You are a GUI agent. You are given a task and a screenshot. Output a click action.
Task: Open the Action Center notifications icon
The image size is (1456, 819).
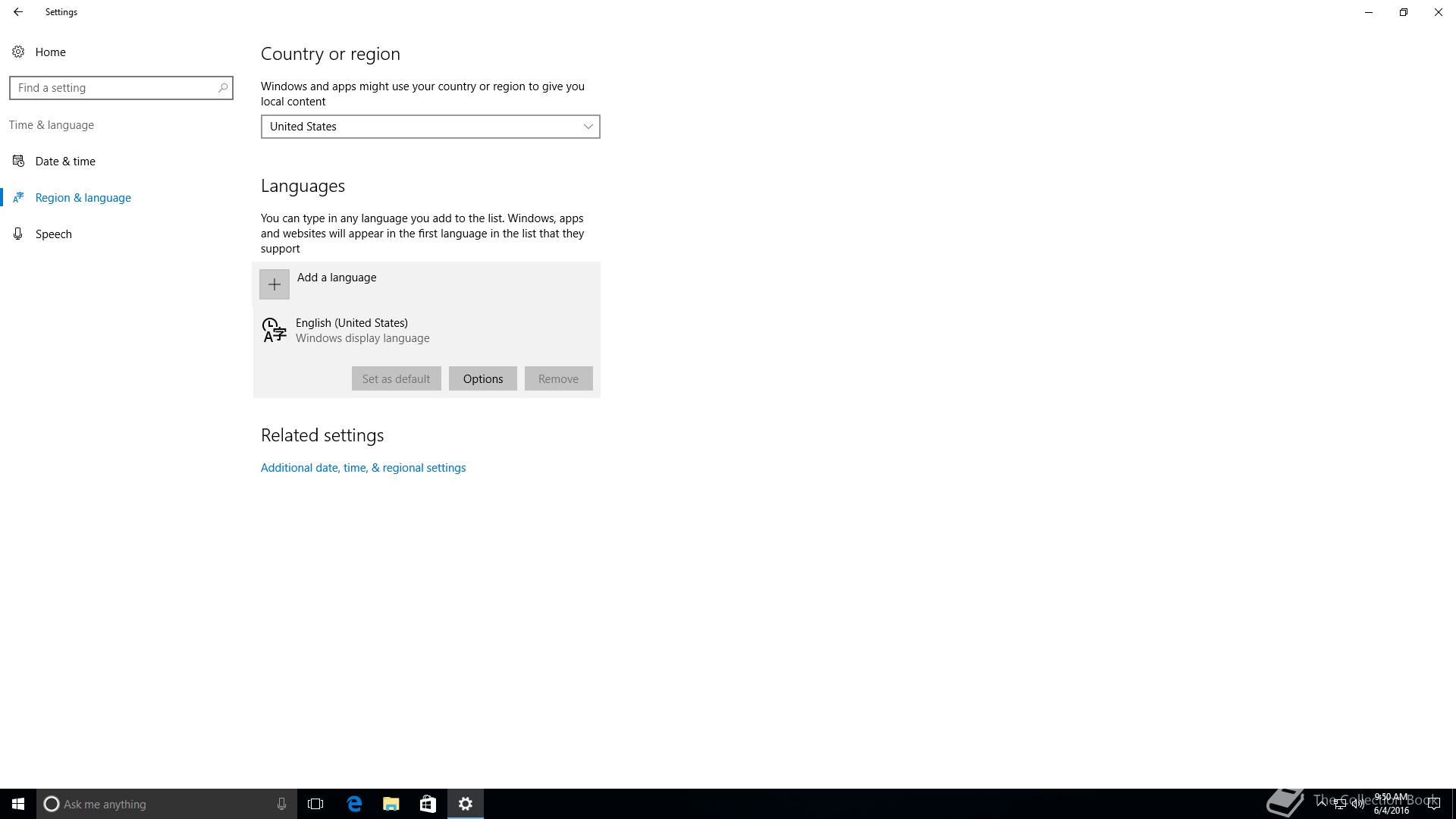(1433, 804)
